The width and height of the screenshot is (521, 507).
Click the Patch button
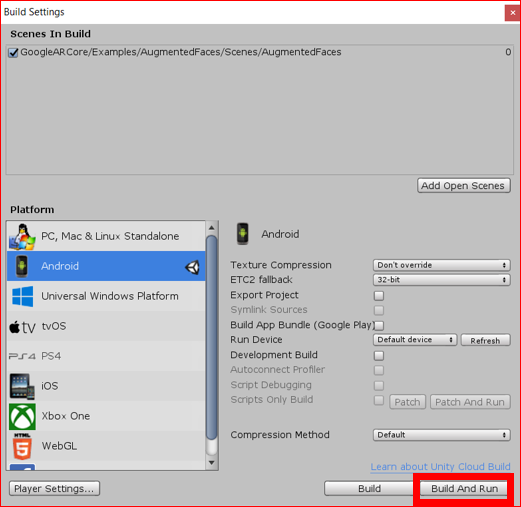pyautogui.click(x=407, y=402)
